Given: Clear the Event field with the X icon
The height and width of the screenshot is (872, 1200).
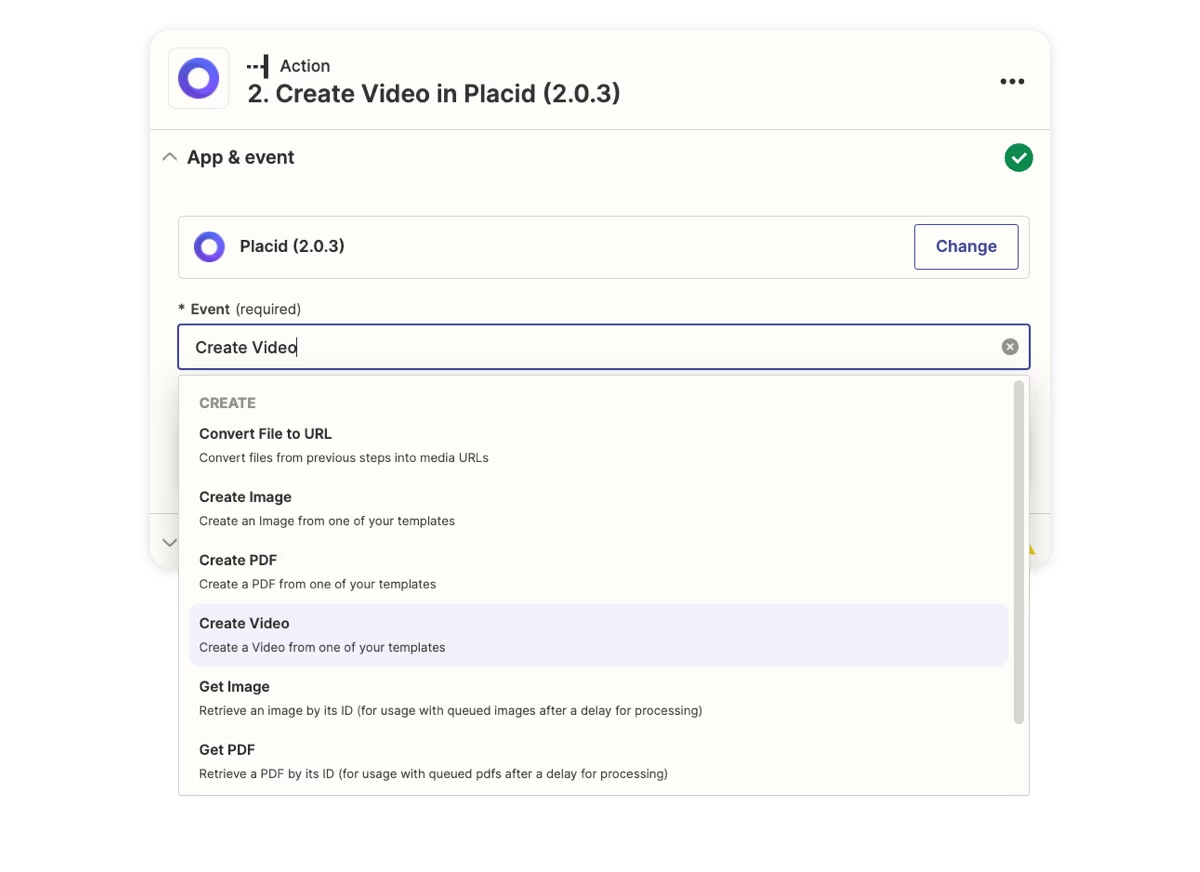Looking at the screenshot, I should tap(1010, 347).
